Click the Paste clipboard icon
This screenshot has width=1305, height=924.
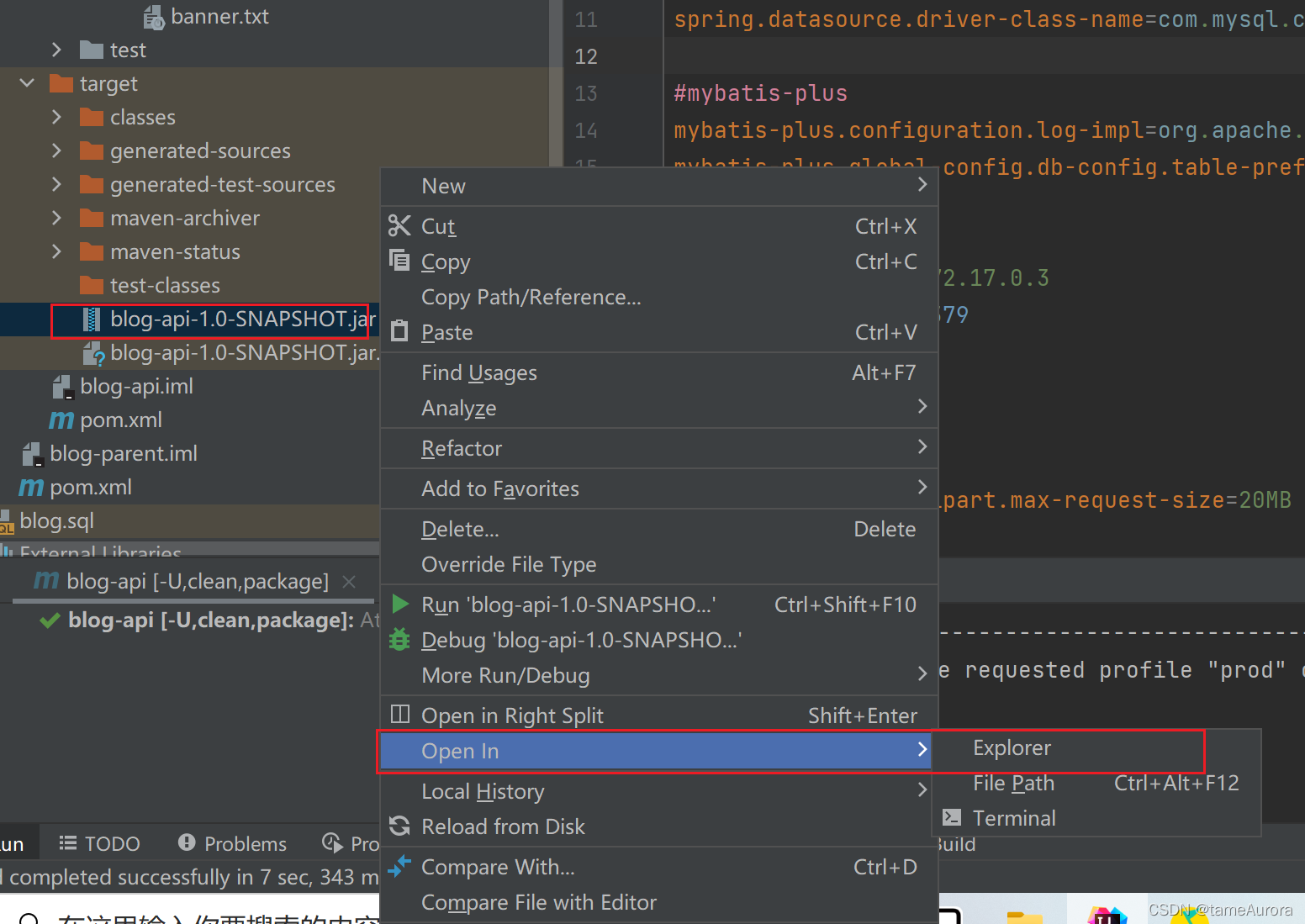(x=399, y=331)
